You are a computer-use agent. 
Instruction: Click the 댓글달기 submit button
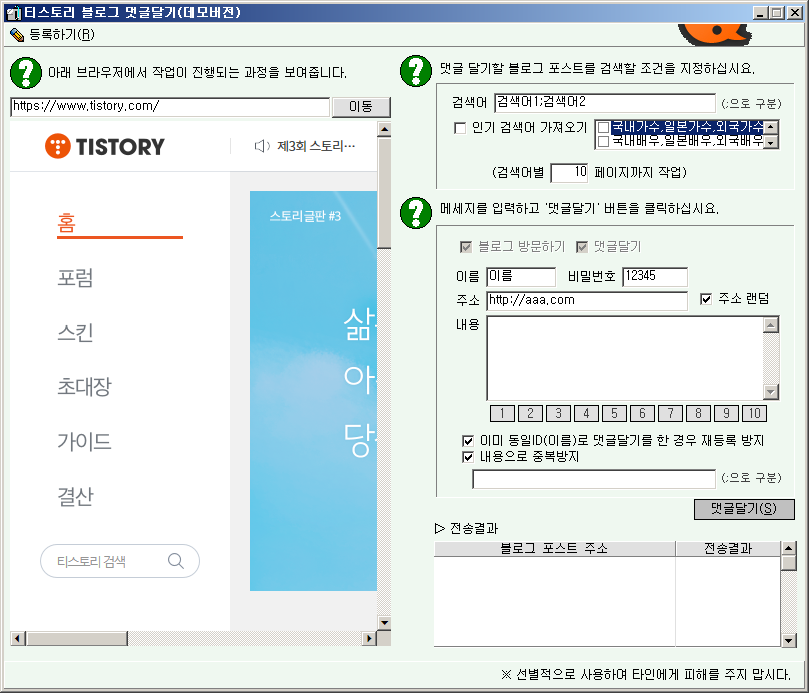[x=743, y=509]
